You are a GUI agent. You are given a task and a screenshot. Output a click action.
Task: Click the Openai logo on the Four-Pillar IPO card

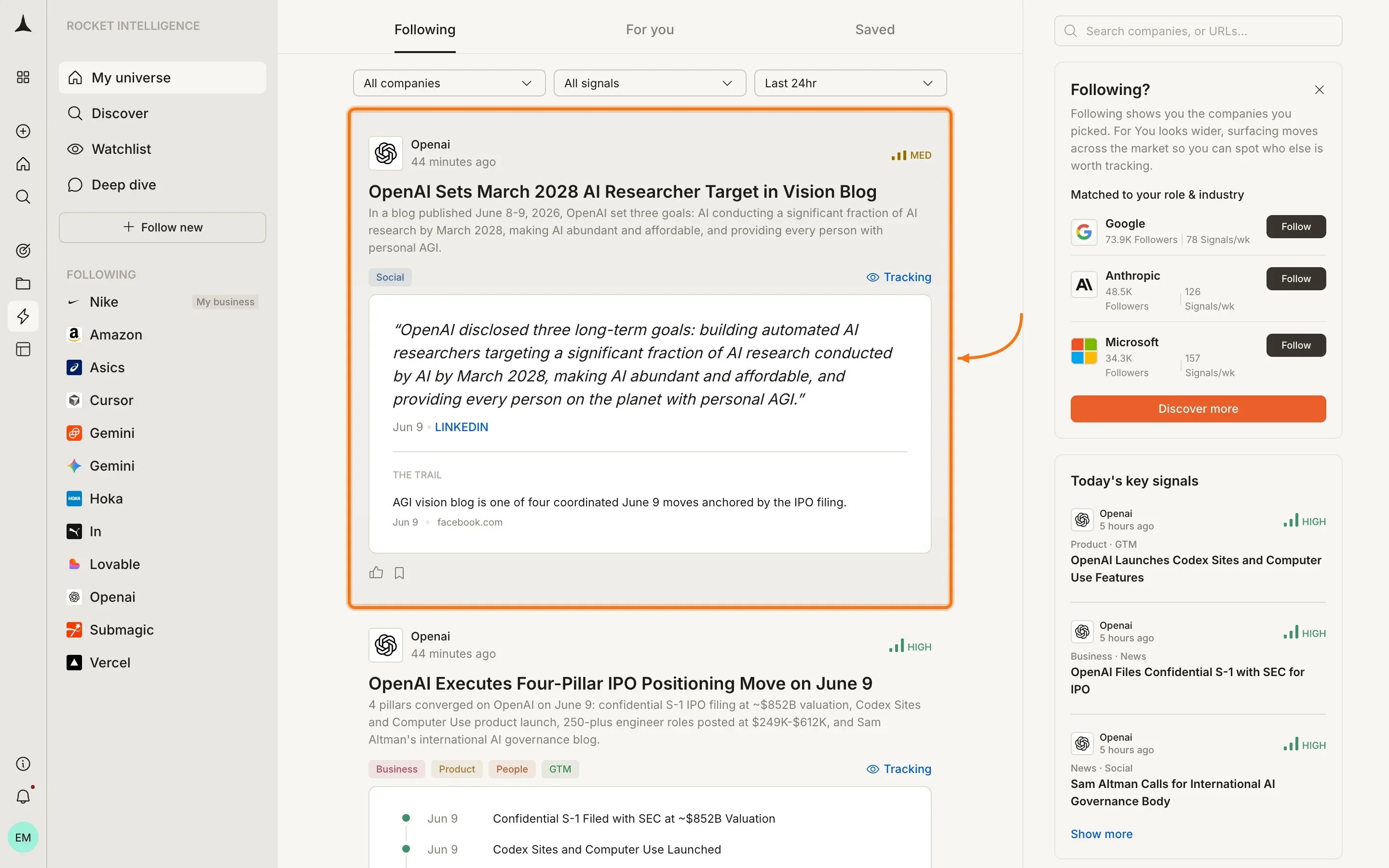[386, 645]
